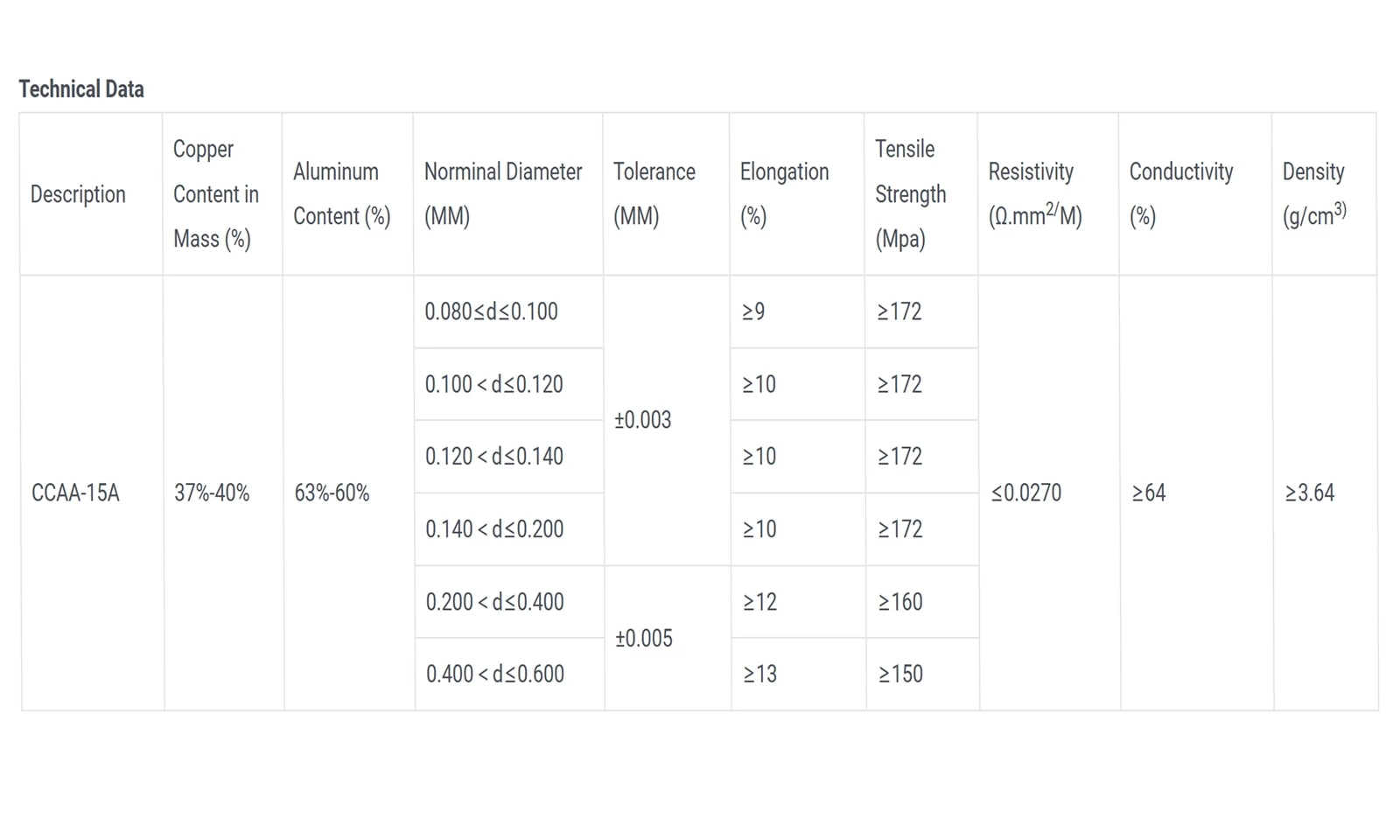Viewport: 1400px width, 840px height.
Task: Select the 0.080≤d≤0.100 diameter cell
Action: (x=508, y=311)
